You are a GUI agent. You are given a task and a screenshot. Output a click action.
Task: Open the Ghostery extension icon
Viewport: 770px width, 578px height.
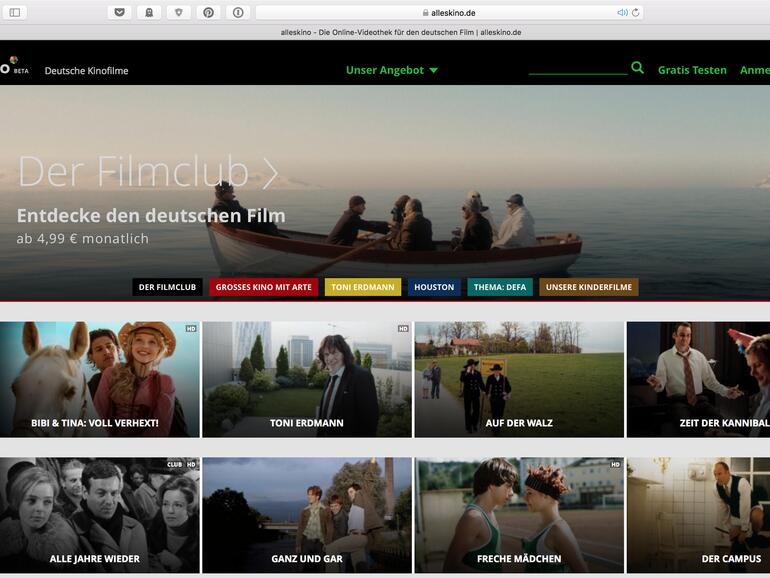tap(149, 12)
